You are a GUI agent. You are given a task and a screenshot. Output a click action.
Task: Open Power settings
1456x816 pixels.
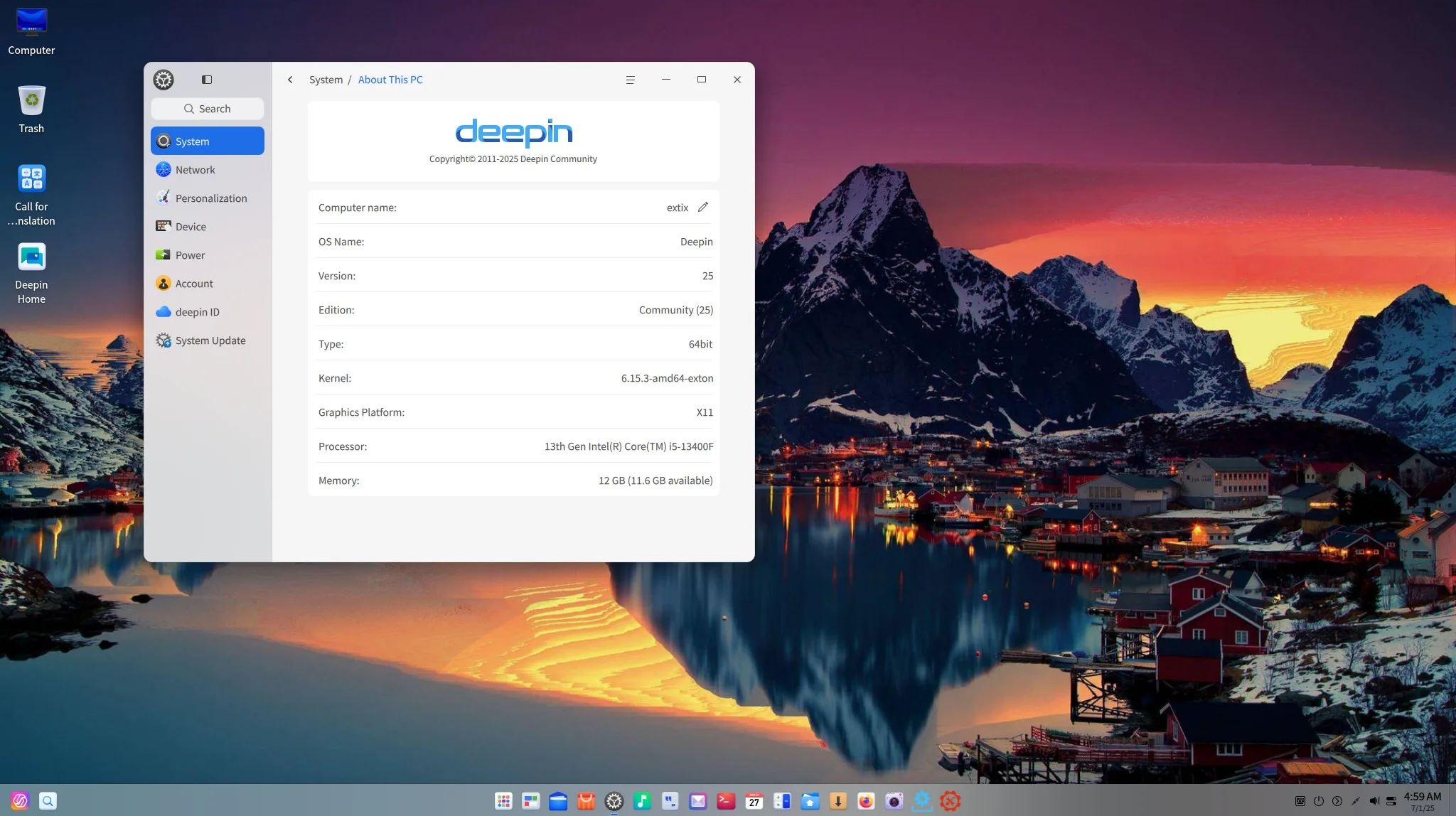tap(190, 255)
